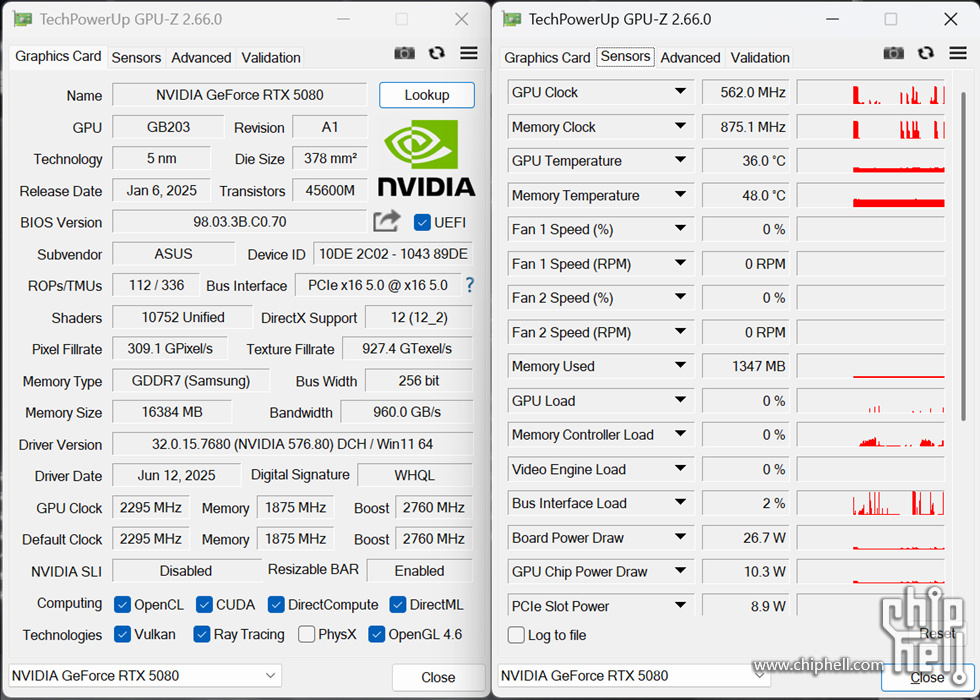This screenshot has height=700, width=980.
Task: Toggle the UEFI checkbox
Action: click(x=422, y=222)
